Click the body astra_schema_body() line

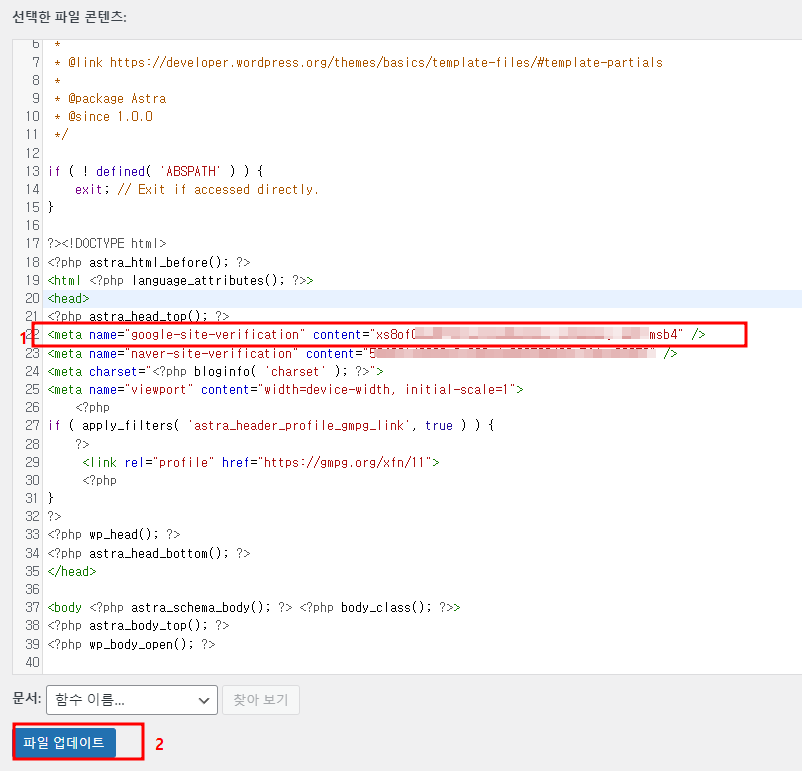pos(254,607)
